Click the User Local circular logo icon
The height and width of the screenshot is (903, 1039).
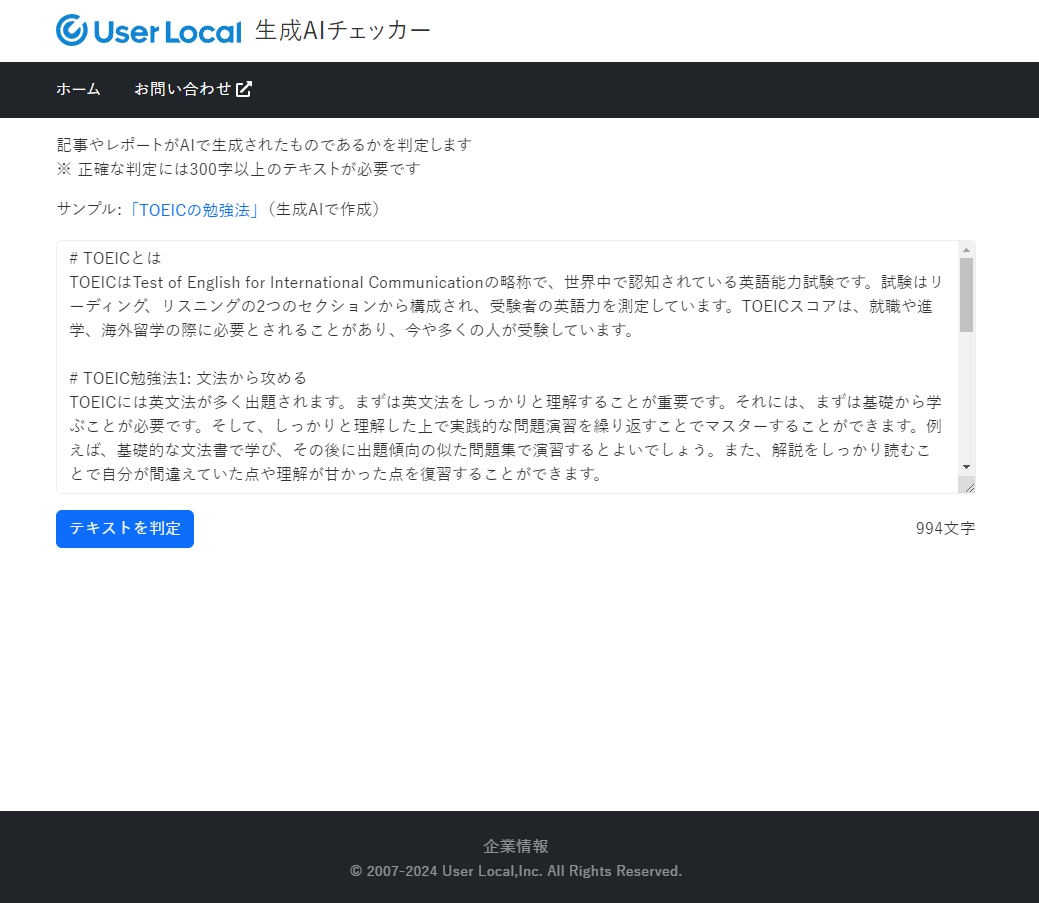[x=72, y=31]
